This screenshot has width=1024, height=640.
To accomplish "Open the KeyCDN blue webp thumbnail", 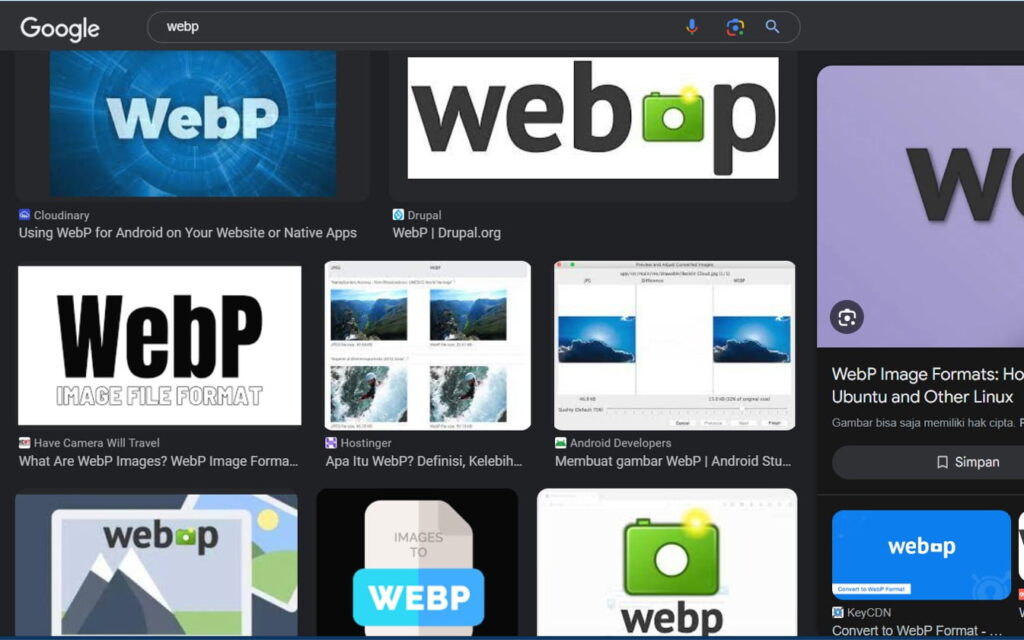I will pyautogui.click(x=921, y=554).
